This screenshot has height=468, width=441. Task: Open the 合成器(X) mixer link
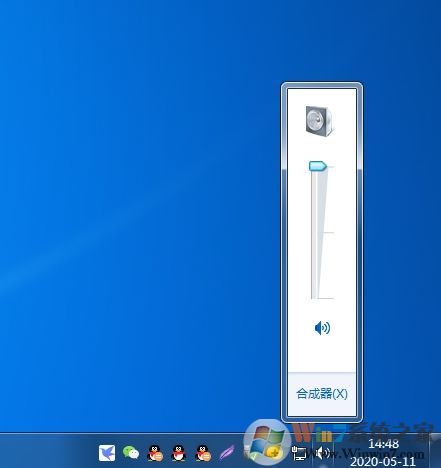(x=322, y=394)
